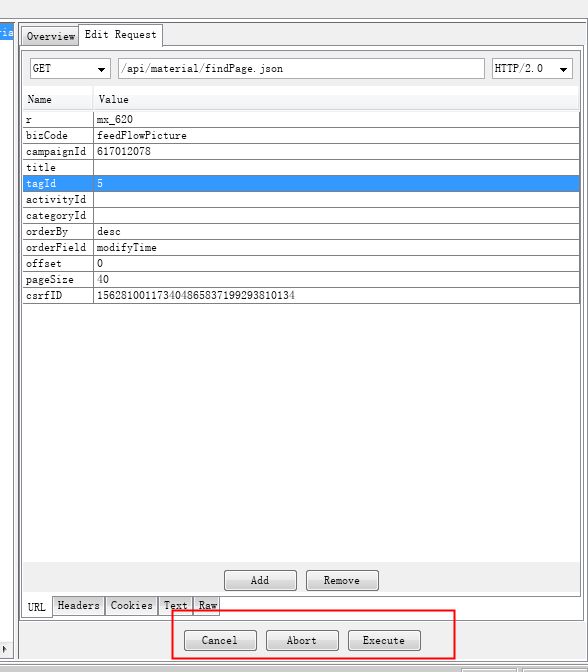
Task: Open the GET method dropdown
Action: coord(70,69)
